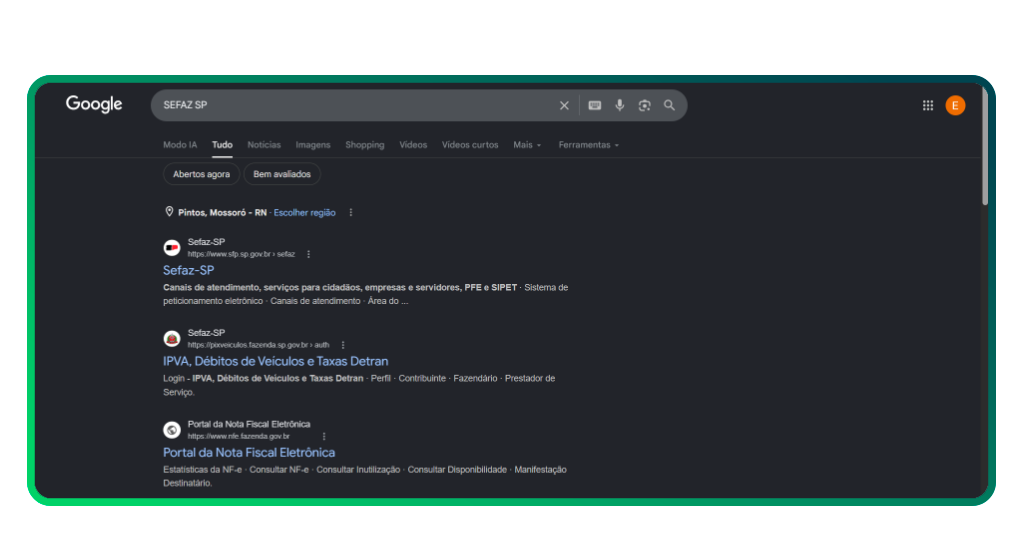The image size is (1024, 536).
Task: Open the Google apps grid icon
Action: 928,105
